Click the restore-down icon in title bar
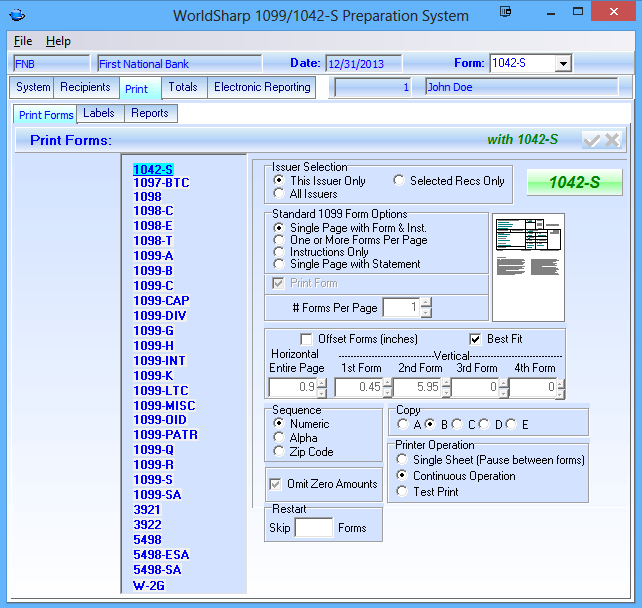The width and height of the screenshot is (642, 608). (505, 12)
